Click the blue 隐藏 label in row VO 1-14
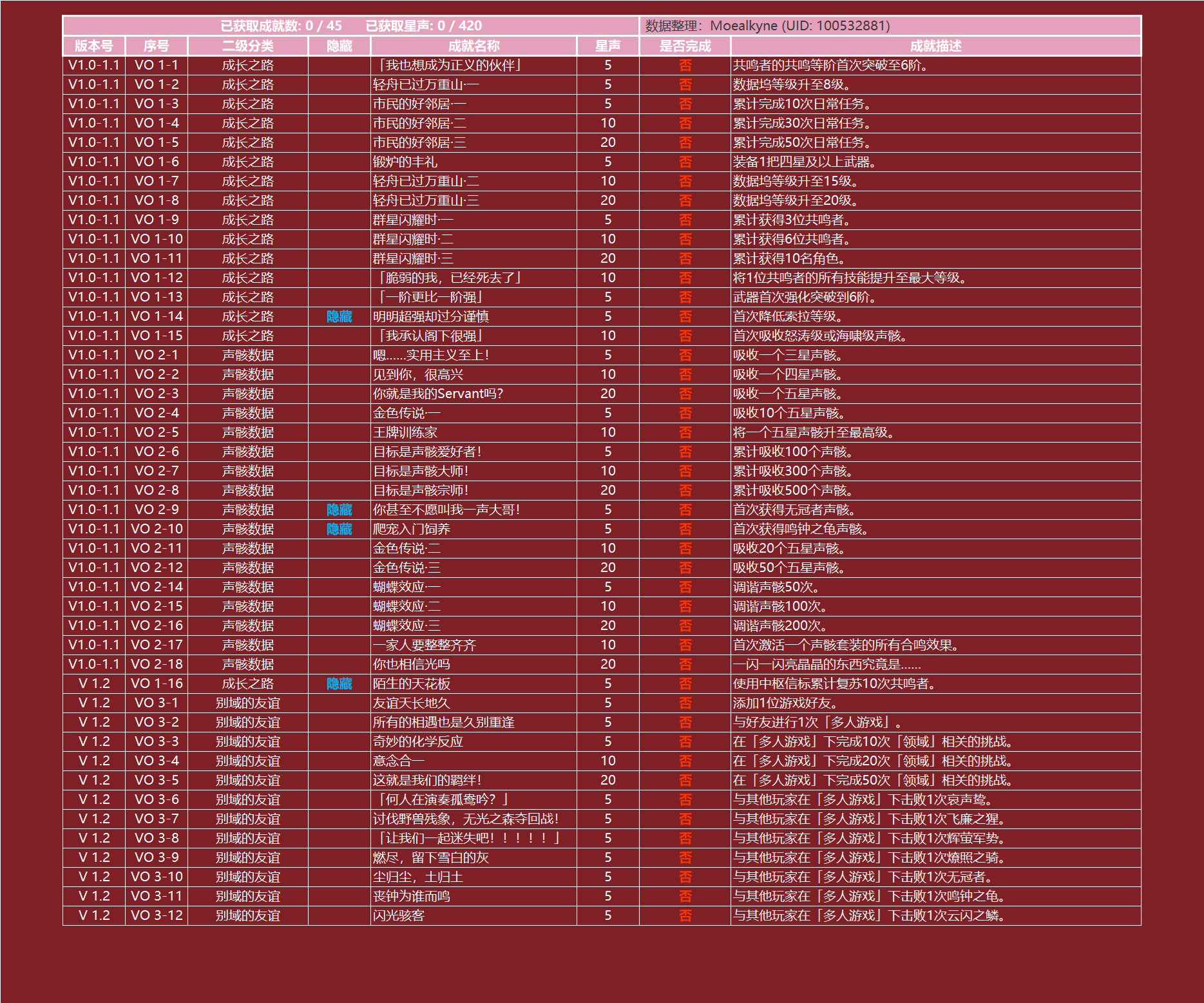This screenshot has width=1204, height=1003. point(339,316)
